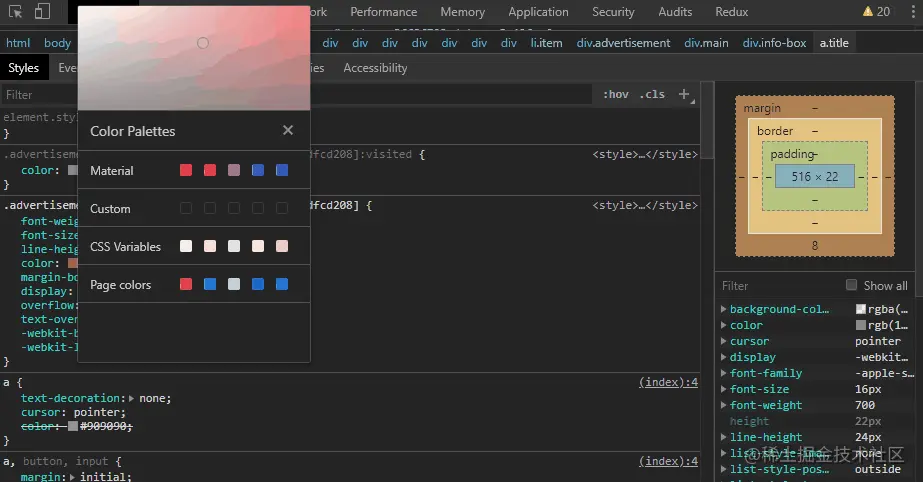This screenshot has width=923, height=482.
Task: Enable the Show all checkbox
Action: [x=851, y=285]
